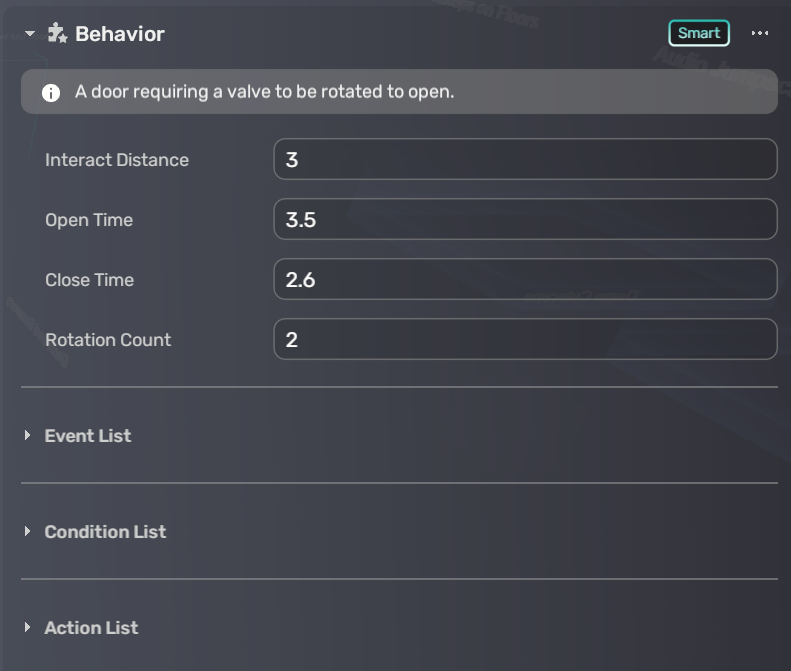Click the Rotation Count label
Image resolution: width=791 pixels, height=671 pixels.
click(x=108, y=340)
